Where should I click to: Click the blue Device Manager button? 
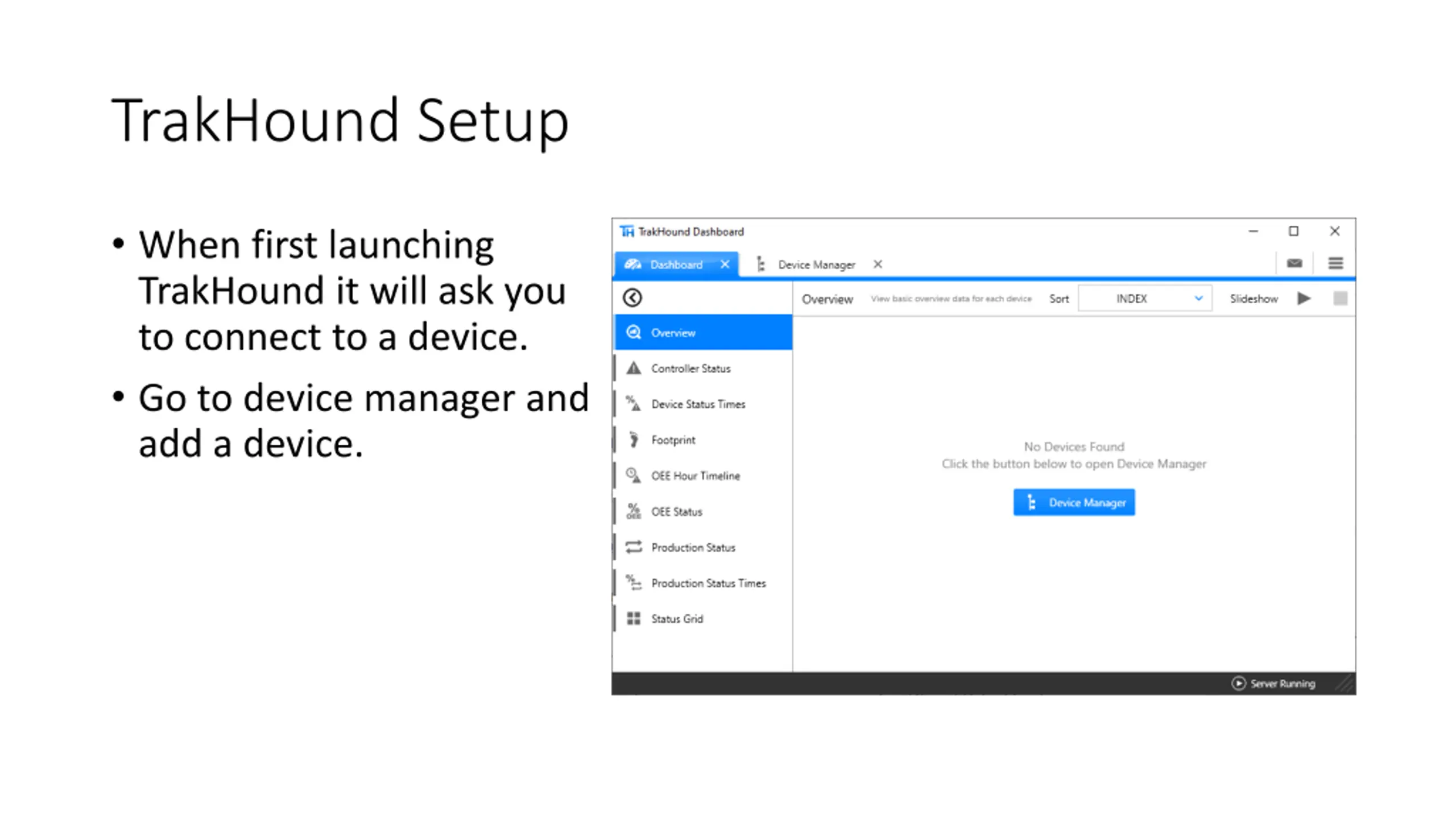point(1074,502)
